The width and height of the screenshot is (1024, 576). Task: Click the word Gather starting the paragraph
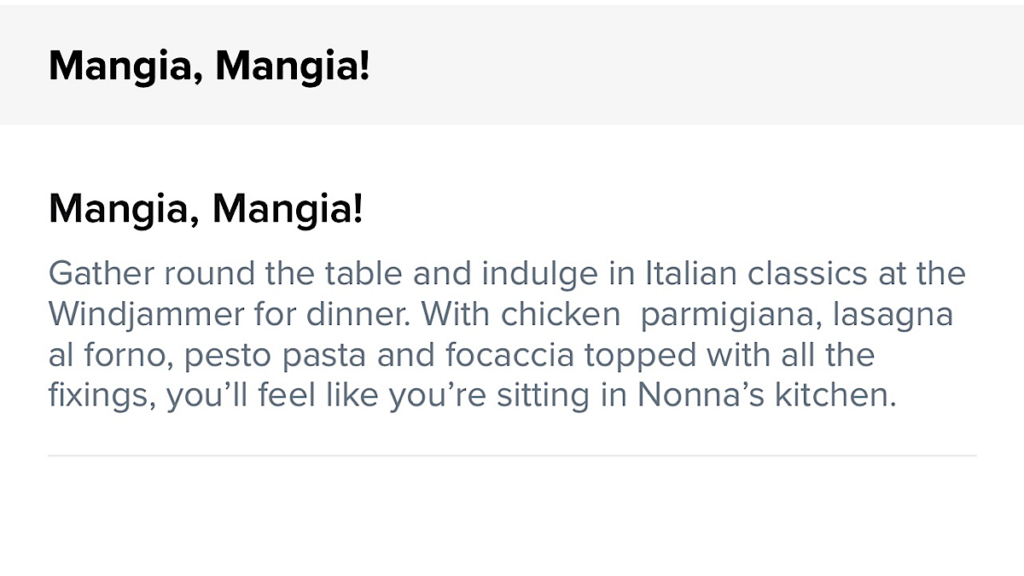point(101,273)
